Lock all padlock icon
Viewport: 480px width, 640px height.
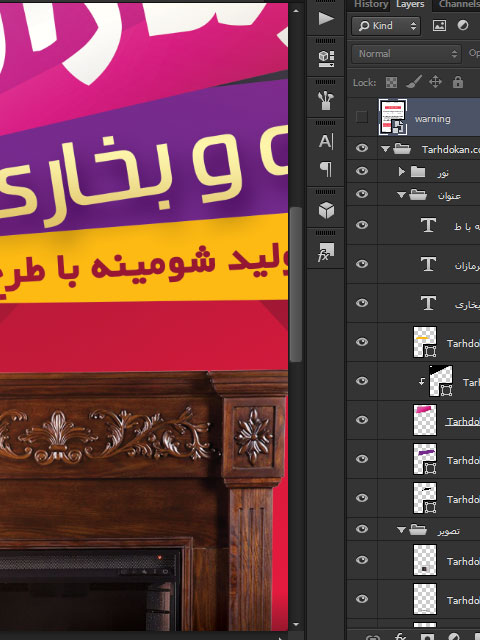coord(458,82)
